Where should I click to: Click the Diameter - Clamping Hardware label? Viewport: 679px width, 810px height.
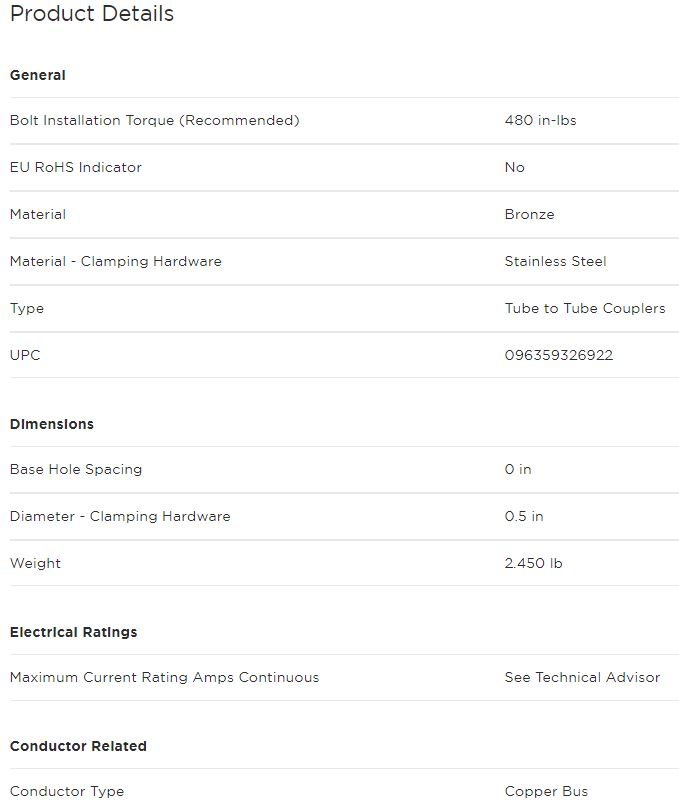pos(120,517)
